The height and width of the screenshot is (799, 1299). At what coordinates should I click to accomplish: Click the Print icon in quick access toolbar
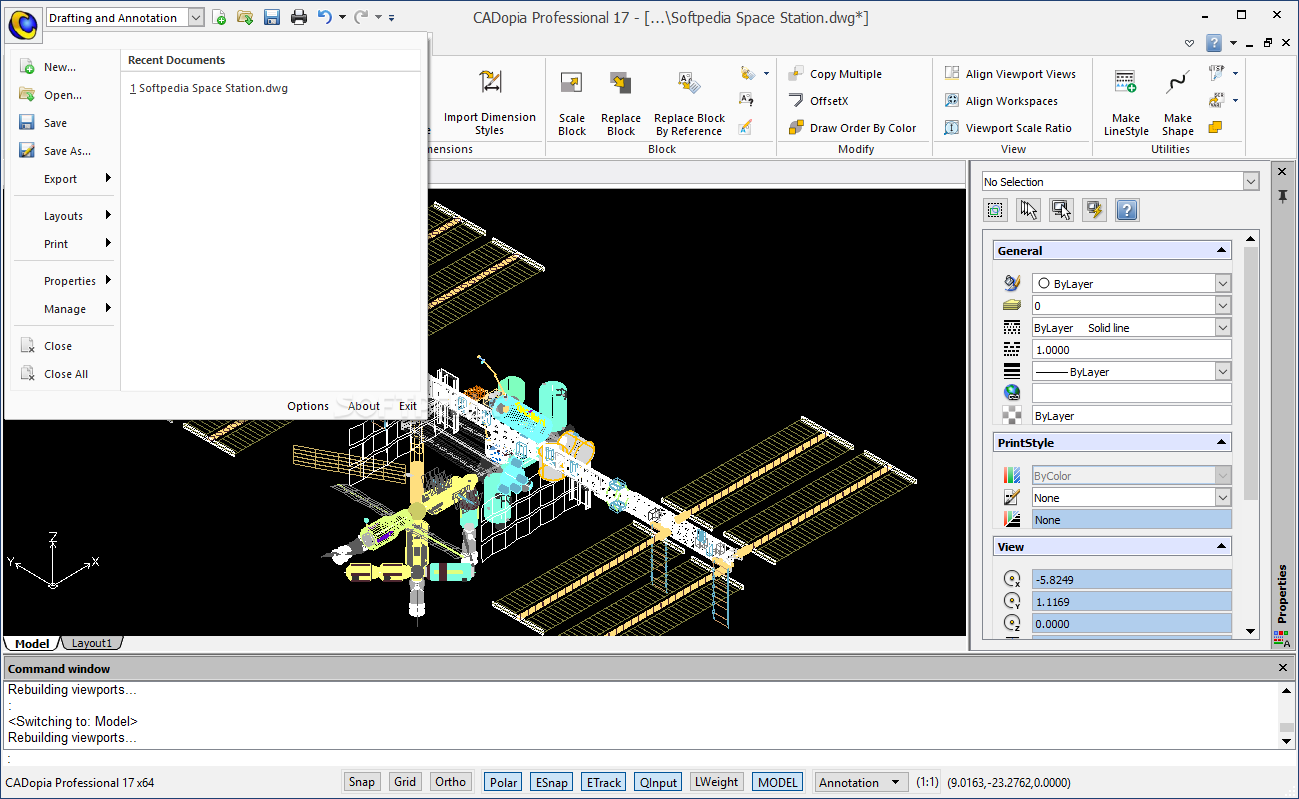coord(298,17)
